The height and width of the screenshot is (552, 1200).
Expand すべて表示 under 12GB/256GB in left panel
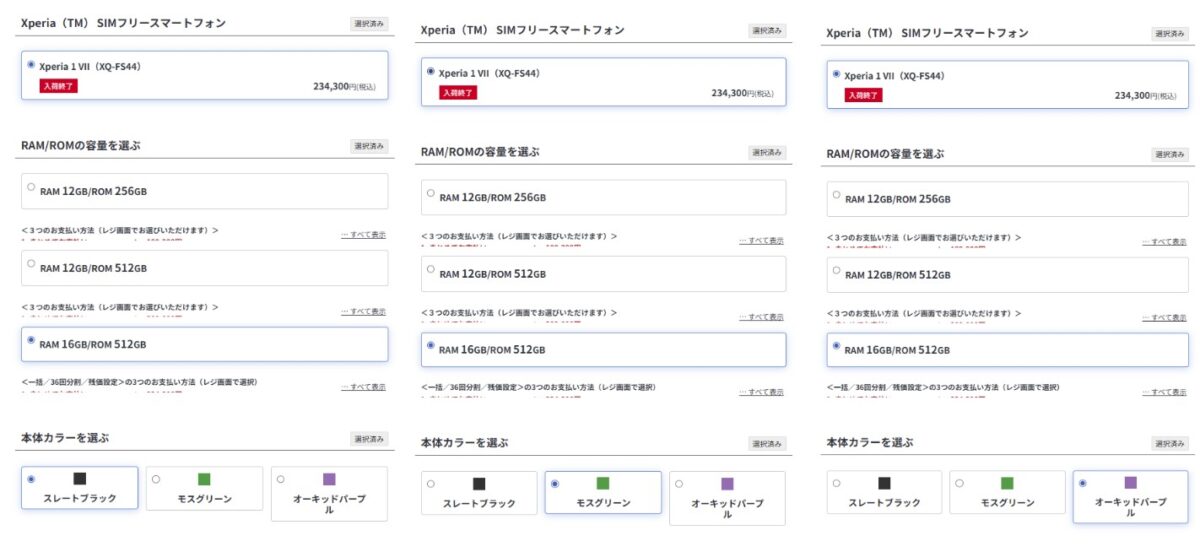pyautogui.click(x=363, y=235)
